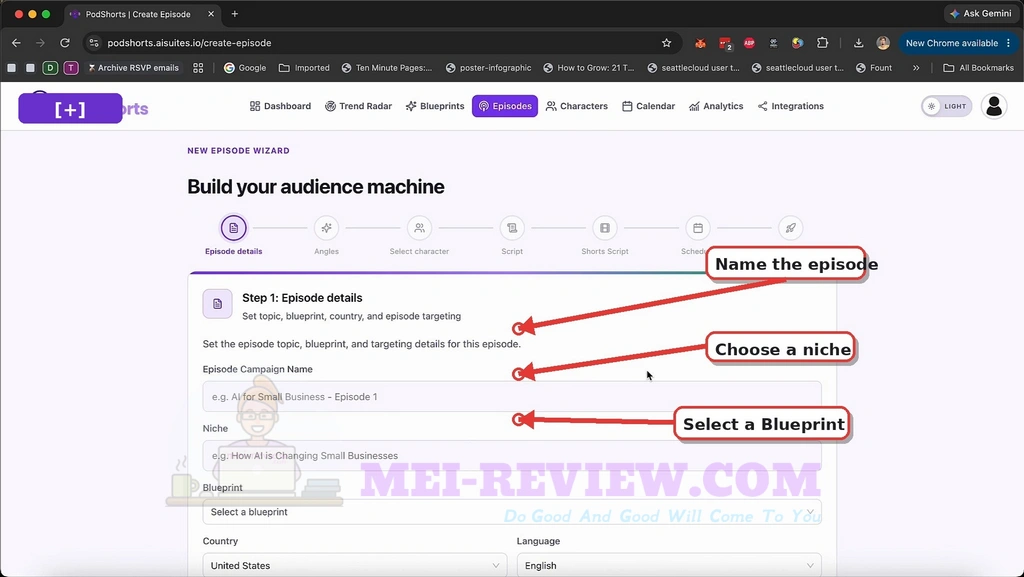The image size is (1024, 577).
Task: Click the browser back arrow
Action: 16,43
